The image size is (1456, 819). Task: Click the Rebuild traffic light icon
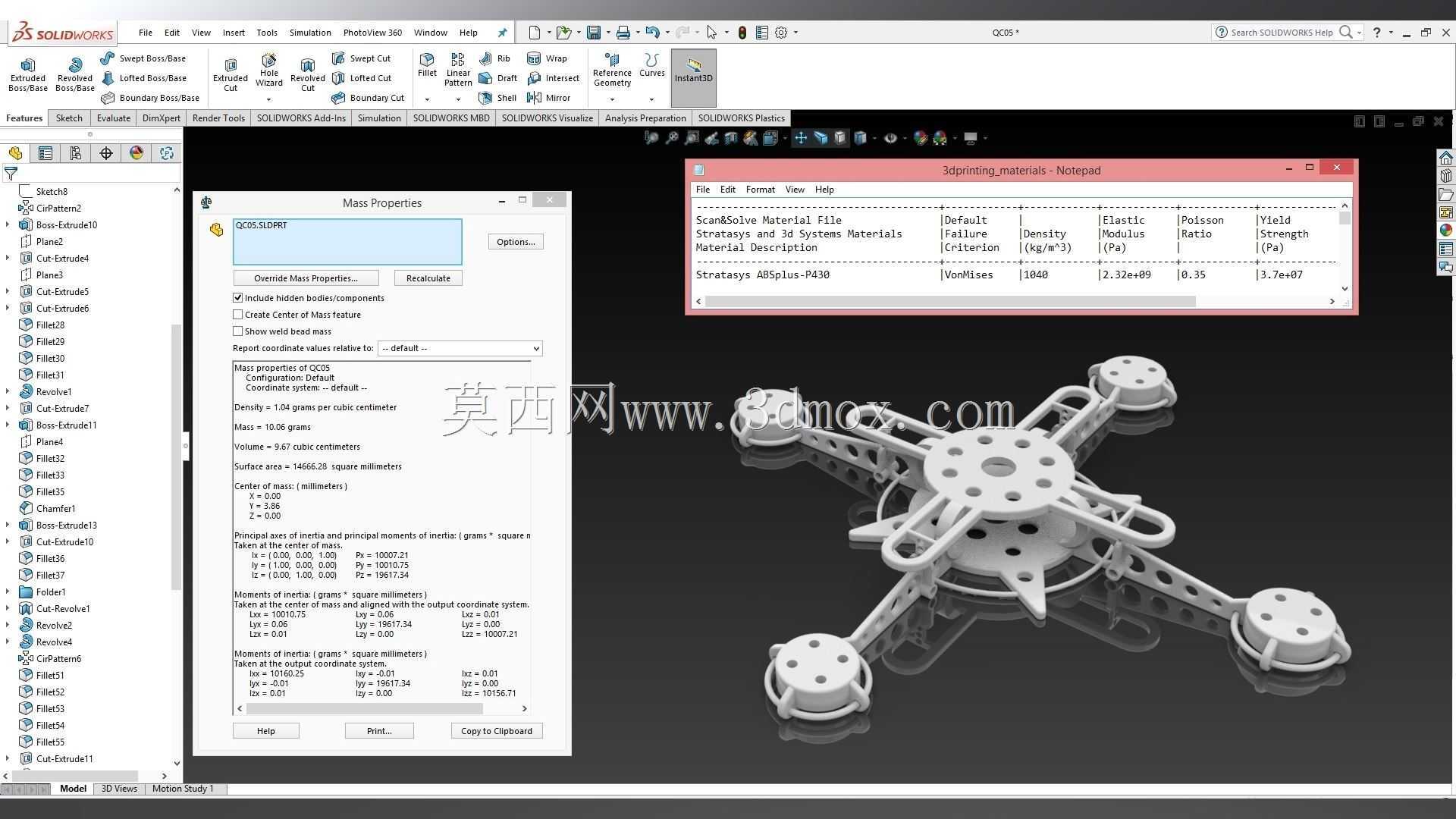pyautogui.click(x=742, y=33)
